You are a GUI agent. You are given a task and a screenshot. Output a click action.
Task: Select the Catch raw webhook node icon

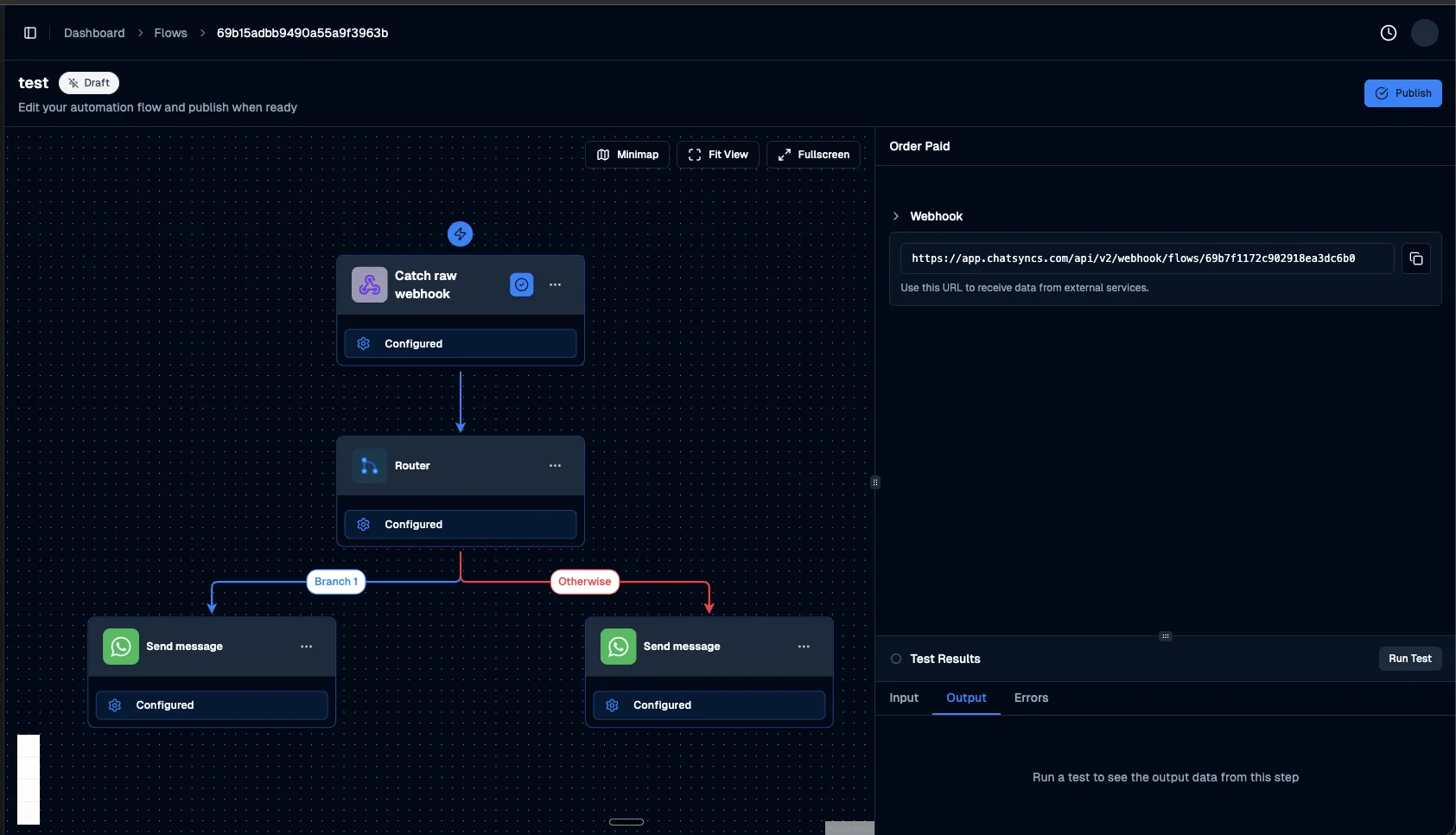point(369,284)
